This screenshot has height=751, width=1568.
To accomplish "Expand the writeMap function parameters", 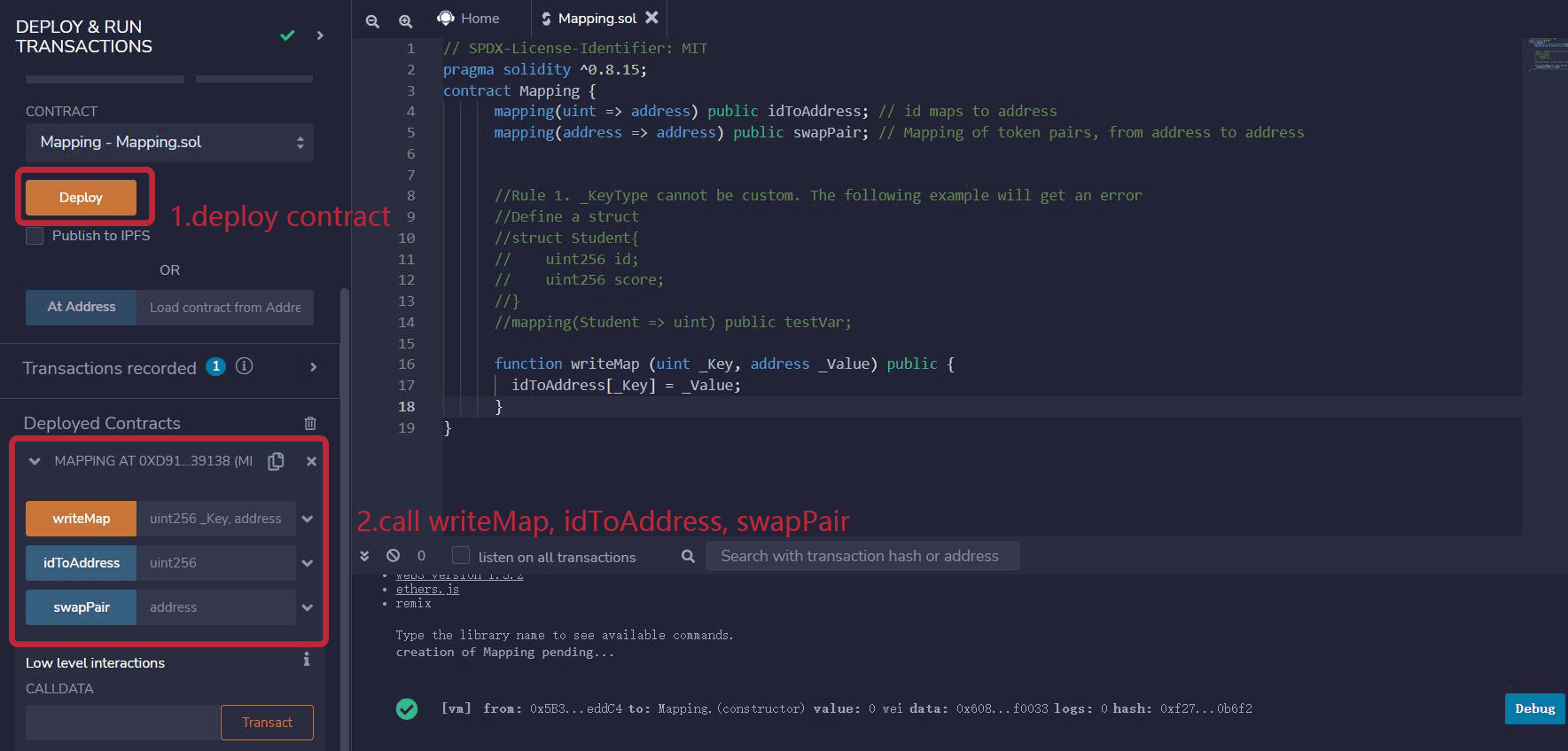I will (308, 519).
